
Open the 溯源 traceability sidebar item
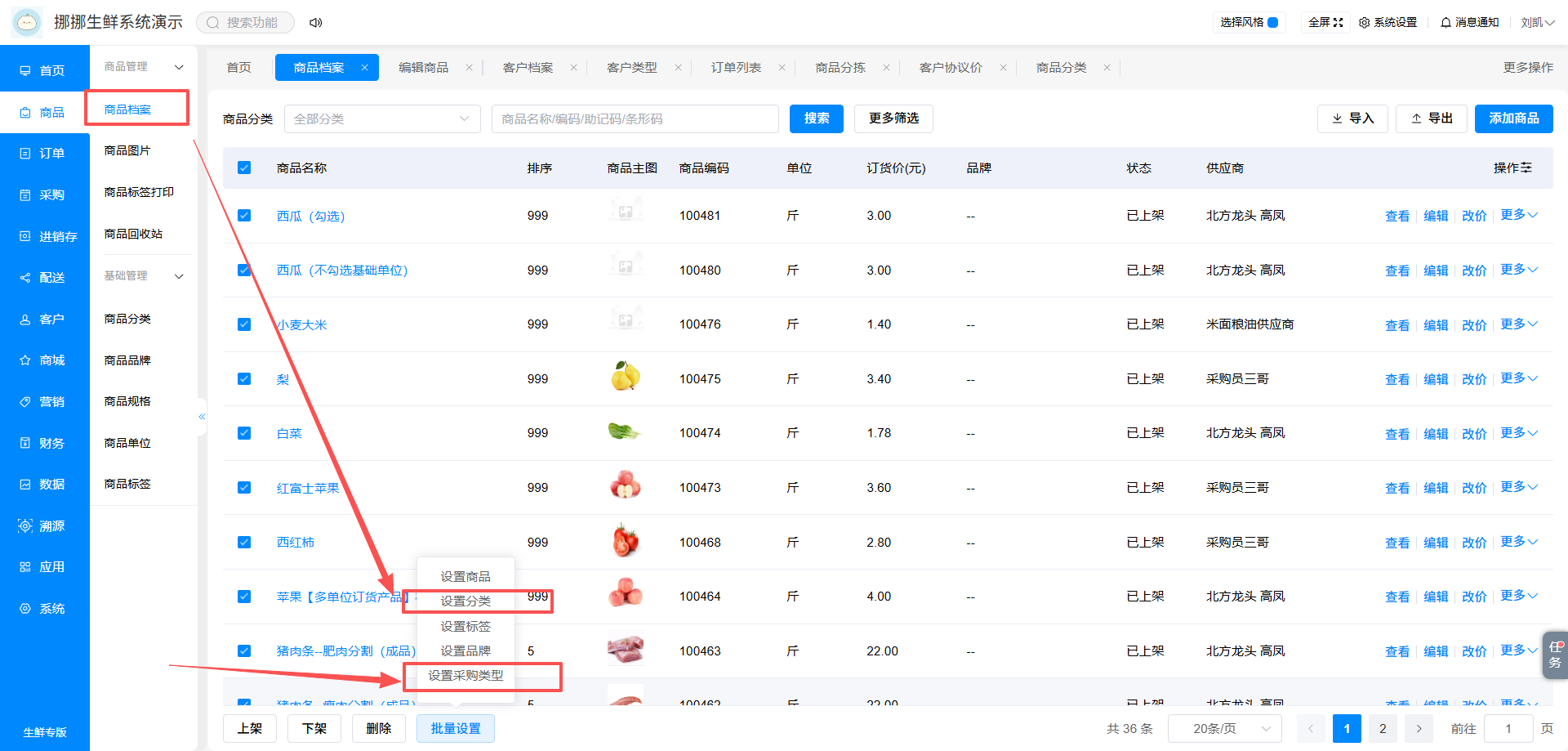click(x=45, y=526)
